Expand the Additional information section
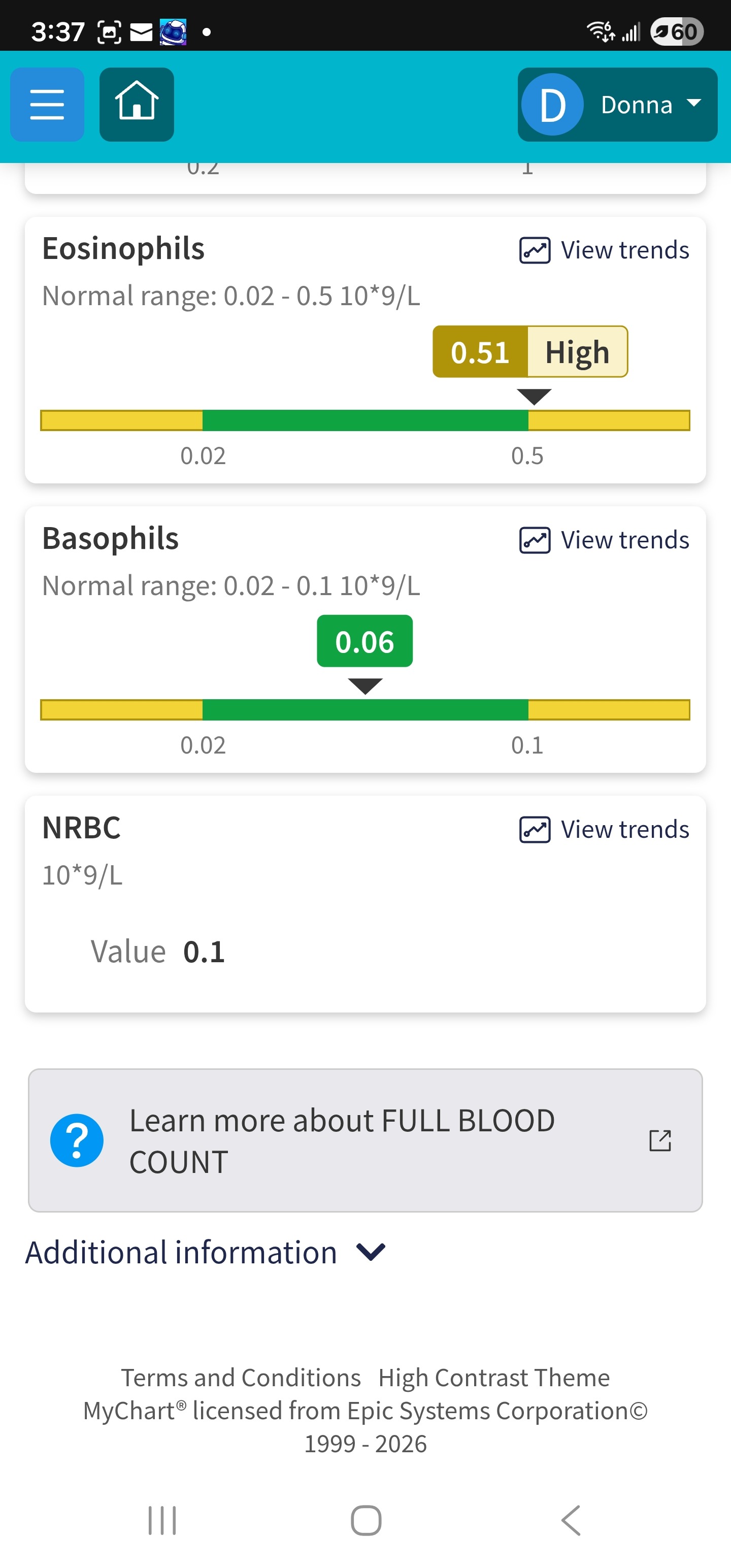 click(x=181, y=1253)
